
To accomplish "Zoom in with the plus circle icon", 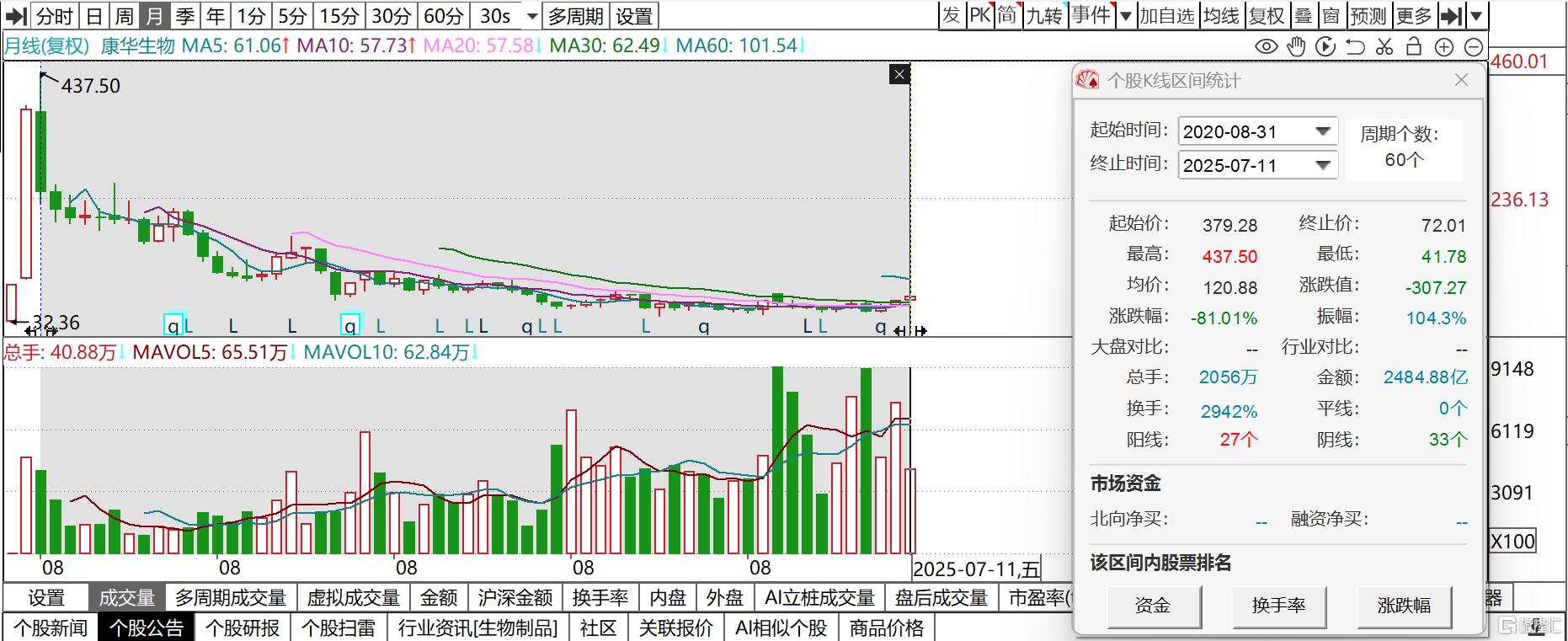I will 1443,47.
